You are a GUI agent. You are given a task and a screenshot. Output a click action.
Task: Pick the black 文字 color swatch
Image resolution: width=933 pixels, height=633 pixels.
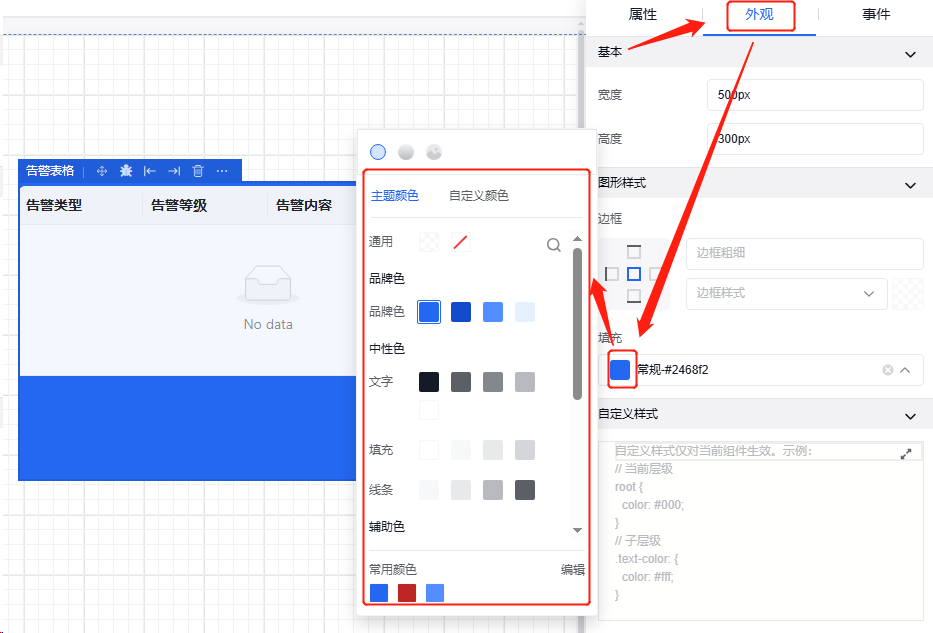(429, 382)
